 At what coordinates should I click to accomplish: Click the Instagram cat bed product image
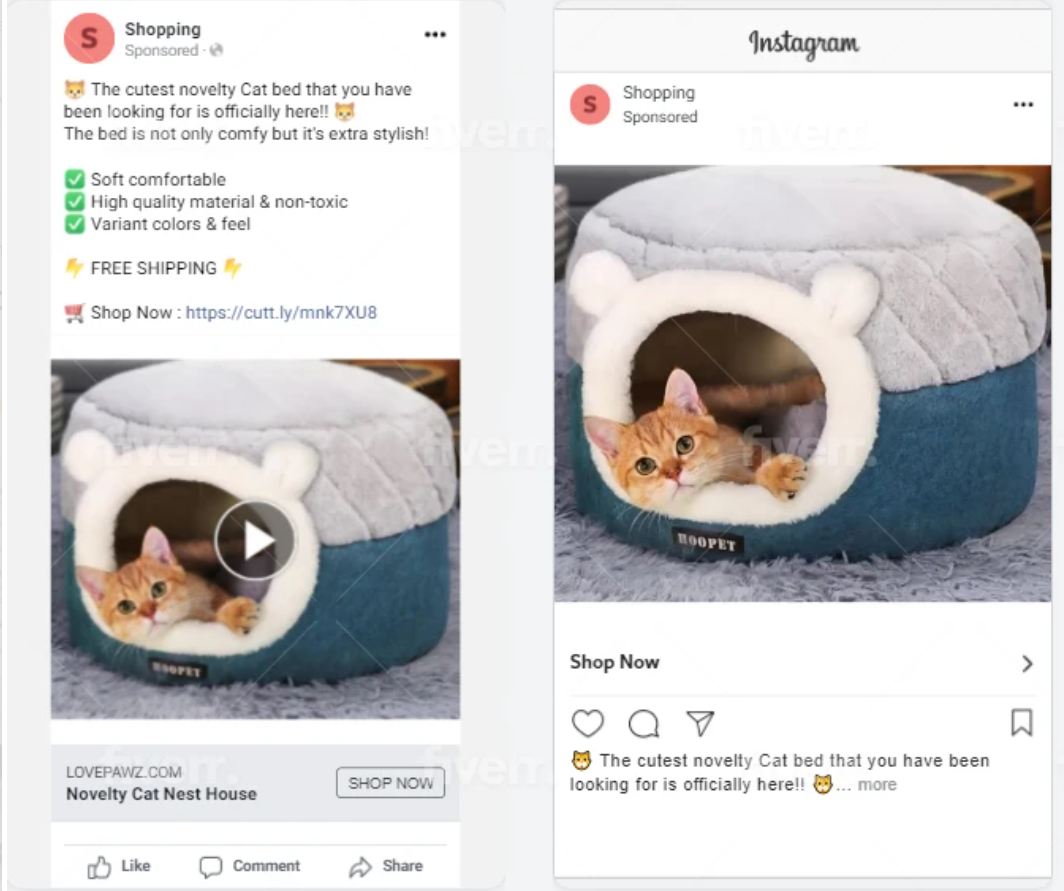pos(803,383)
